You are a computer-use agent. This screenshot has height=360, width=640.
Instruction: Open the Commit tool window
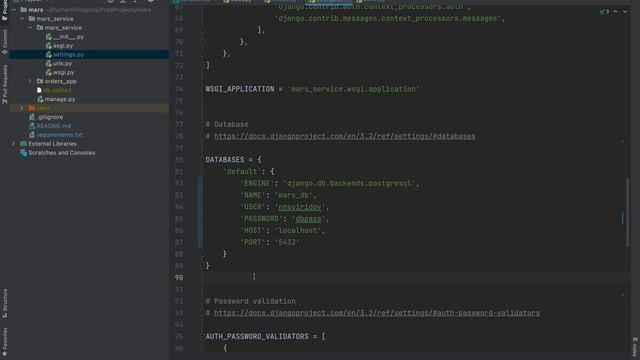pos(4,42)
